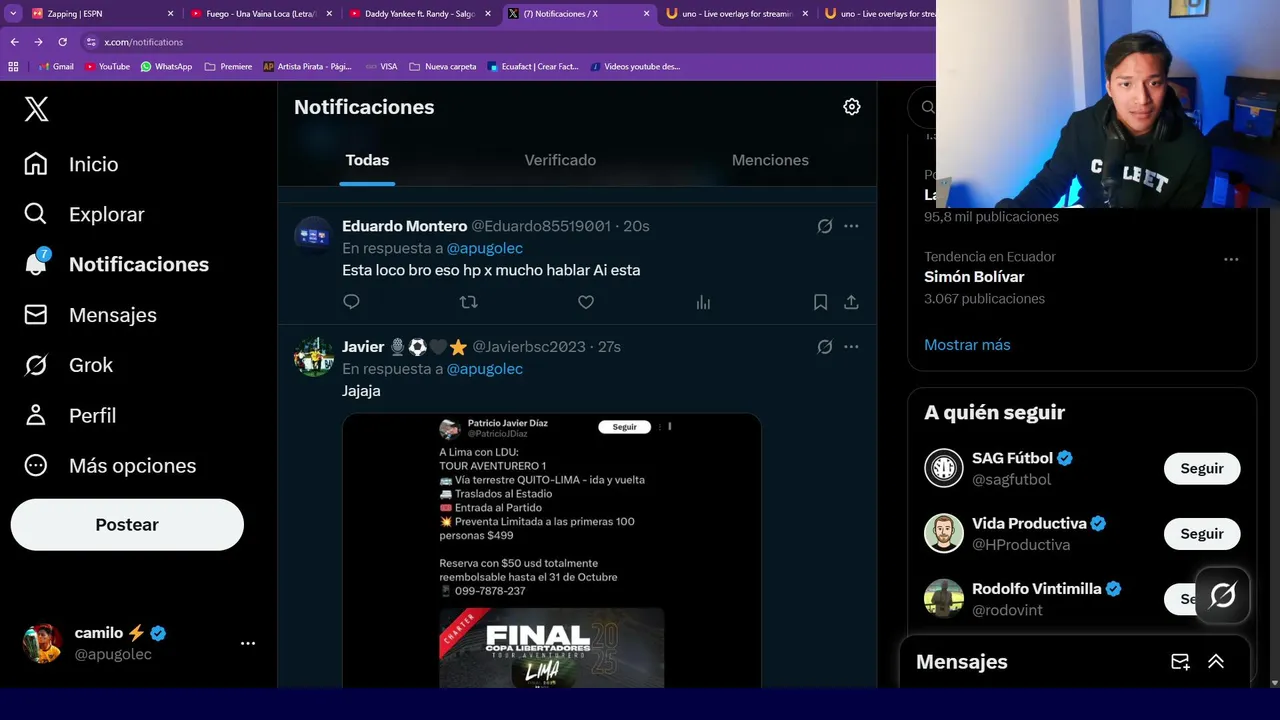Open Rodolfo Vintimilla's profile name

[1037, 589]
